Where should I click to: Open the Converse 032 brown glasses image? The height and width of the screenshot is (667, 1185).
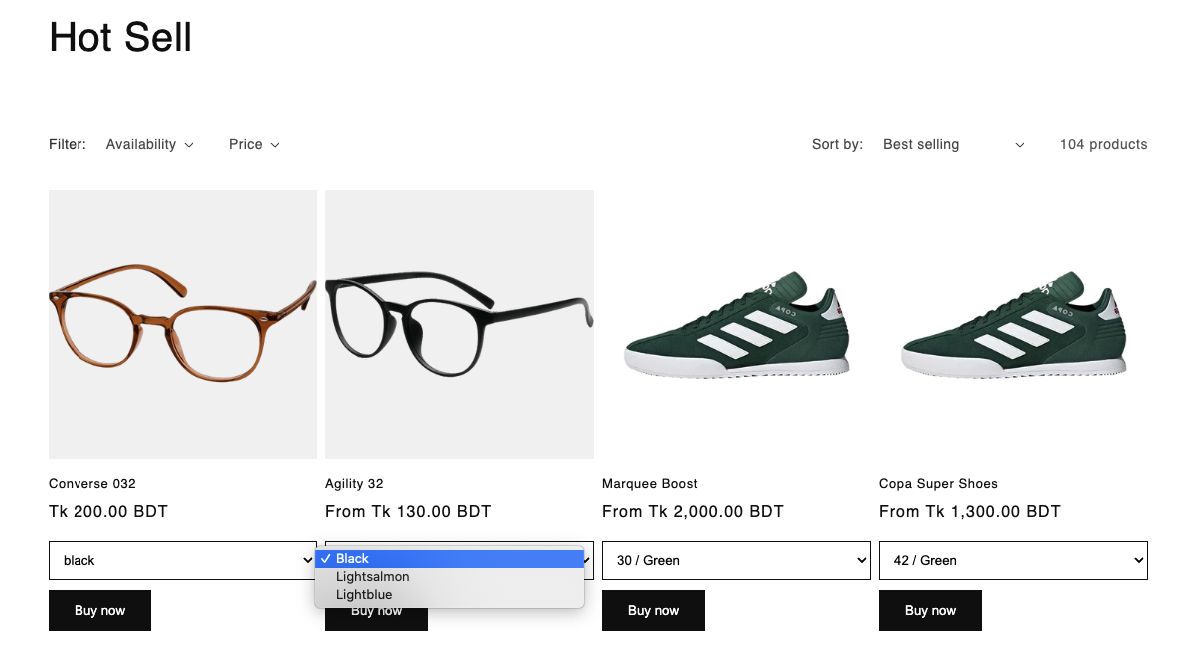coord(183,324)
